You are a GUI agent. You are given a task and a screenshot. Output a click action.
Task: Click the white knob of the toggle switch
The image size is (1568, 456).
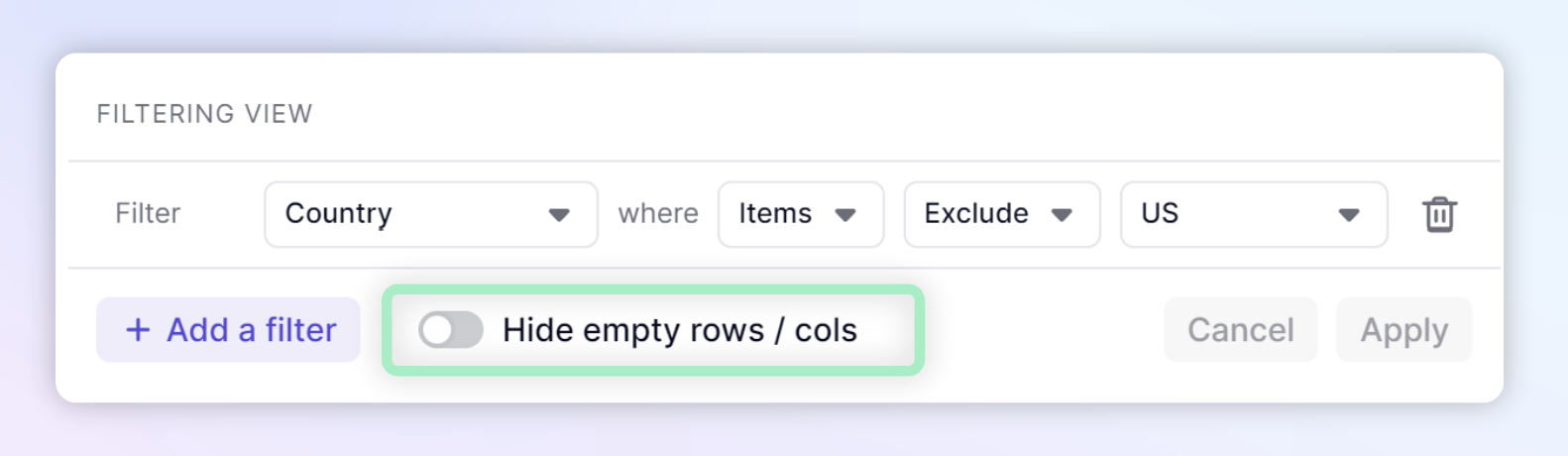(x=437, y=330)
